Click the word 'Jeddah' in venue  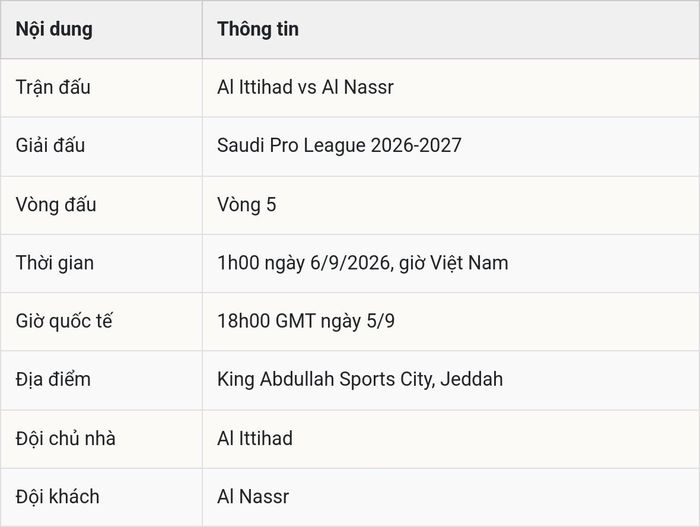coord(471,379)
